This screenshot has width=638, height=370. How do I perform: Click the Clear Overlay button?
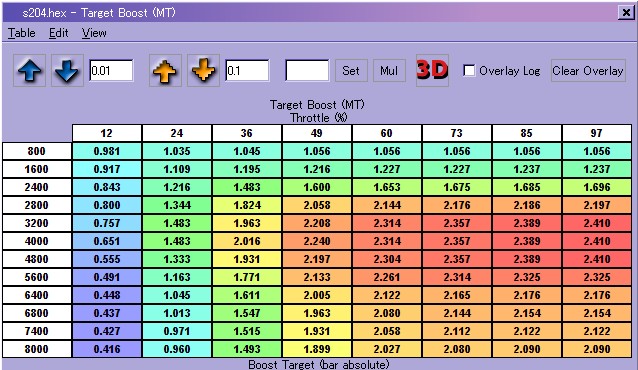click(x=588, y=70)
